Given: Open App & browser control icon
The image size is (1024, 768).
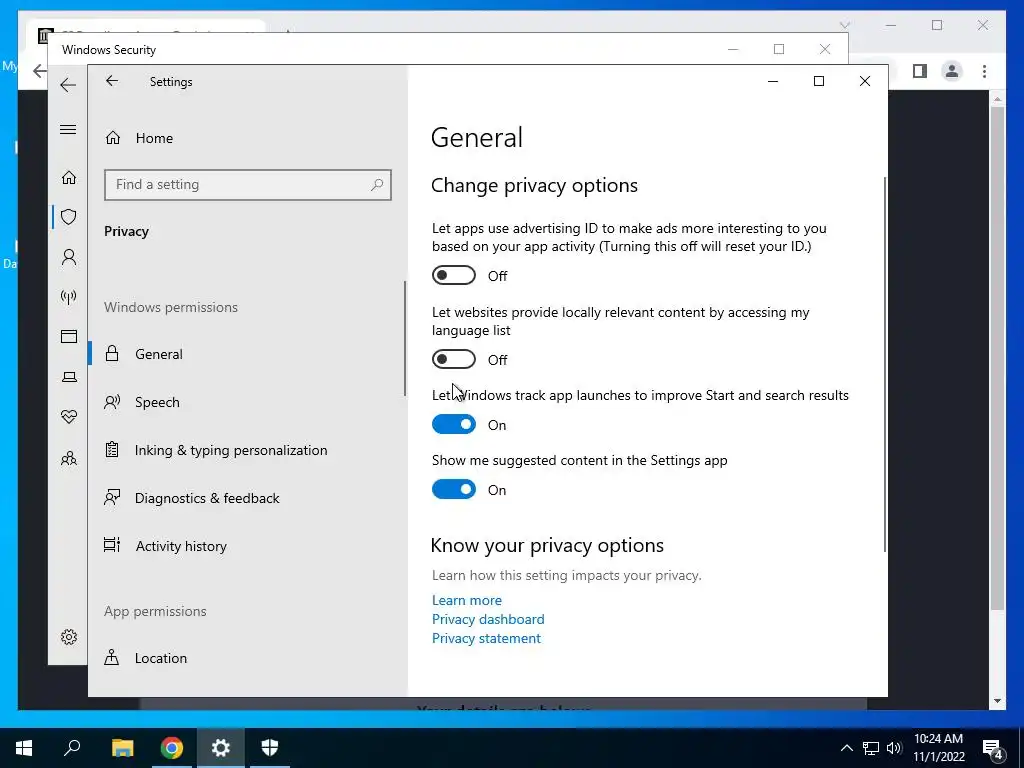Looking at the screenshot, I should pyautogui.click(x=69, y=336).
